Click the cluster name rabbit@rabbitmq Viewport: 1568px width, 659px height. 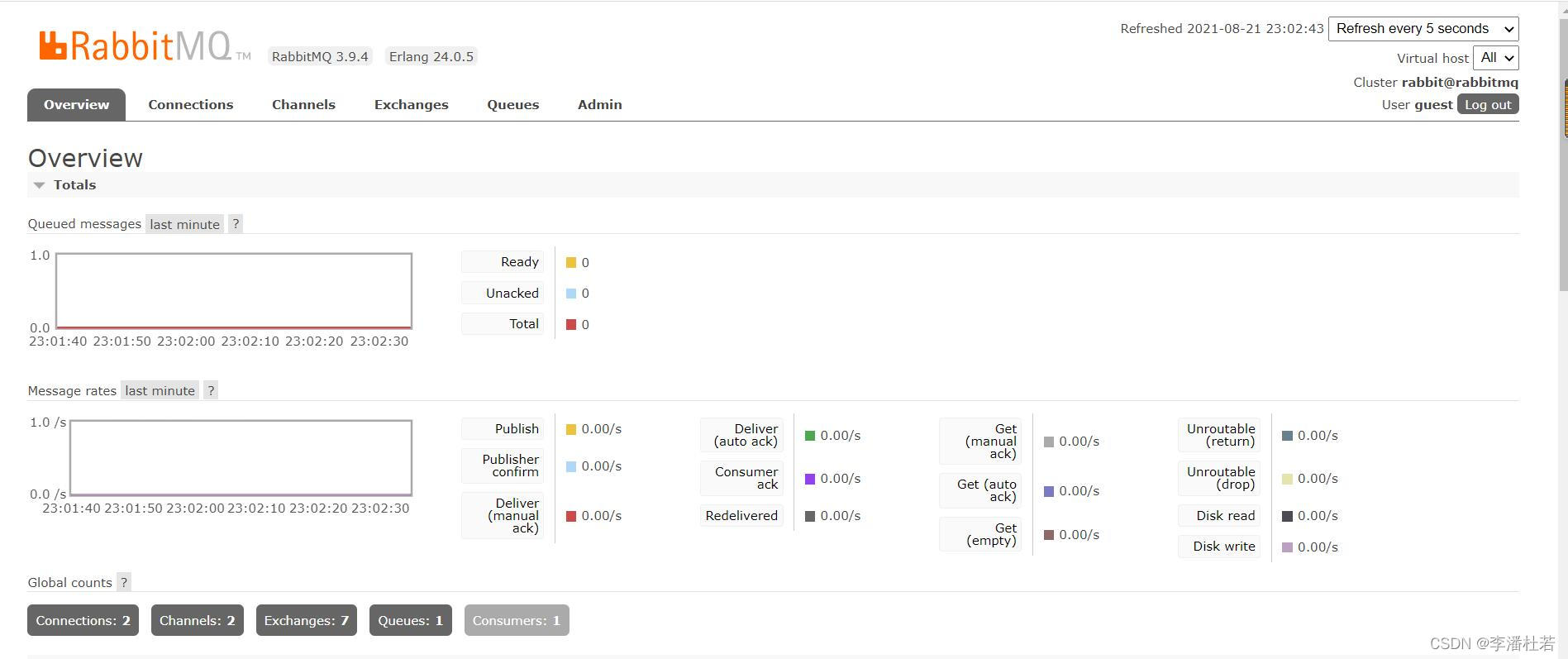tap(1460, 83)
